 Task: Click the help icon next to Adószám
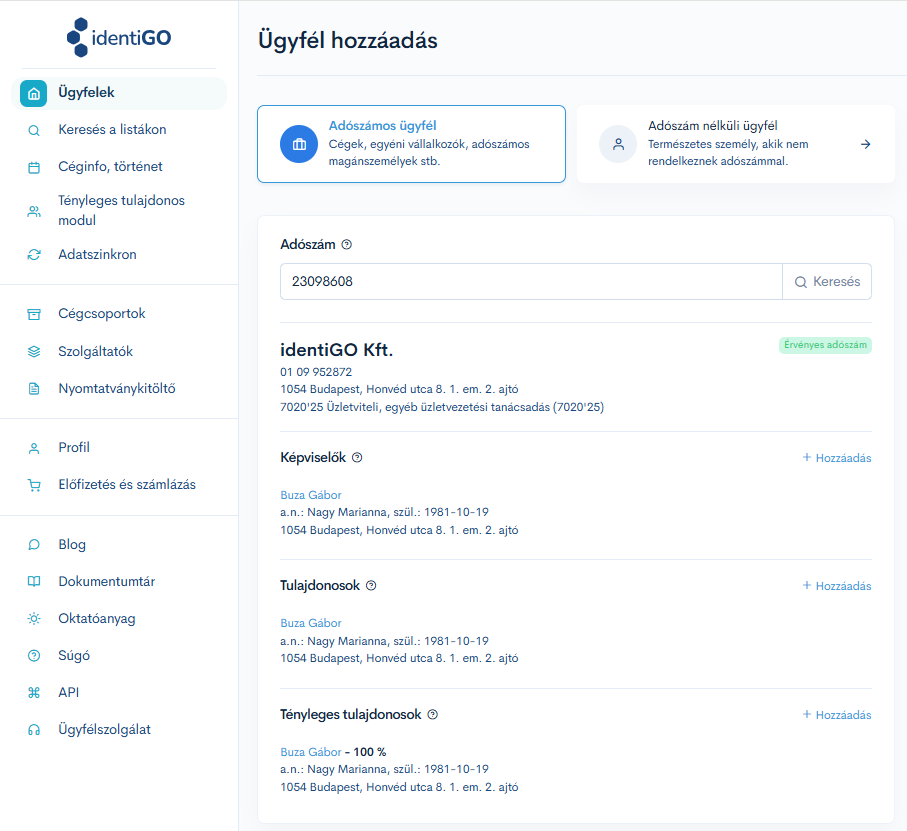pyautogui.click(x=346, y=245)
